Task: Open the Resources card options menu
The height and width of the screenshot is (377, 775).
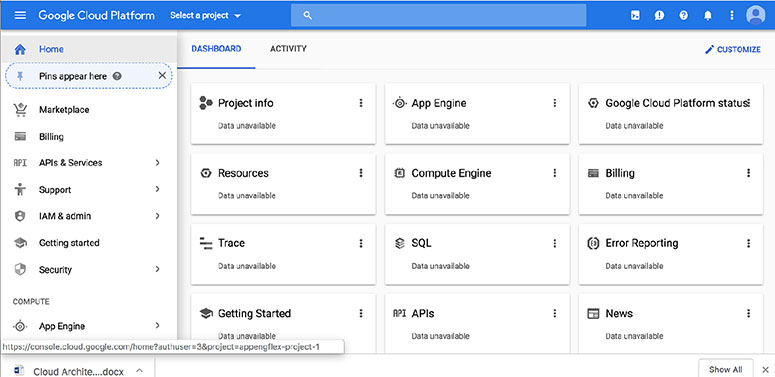Action: coord(361,173)
